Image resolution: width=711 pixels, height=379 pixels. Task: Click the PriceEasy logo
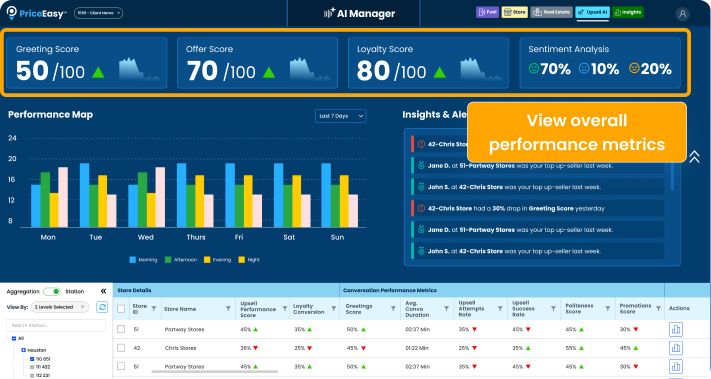click(37, 13)
